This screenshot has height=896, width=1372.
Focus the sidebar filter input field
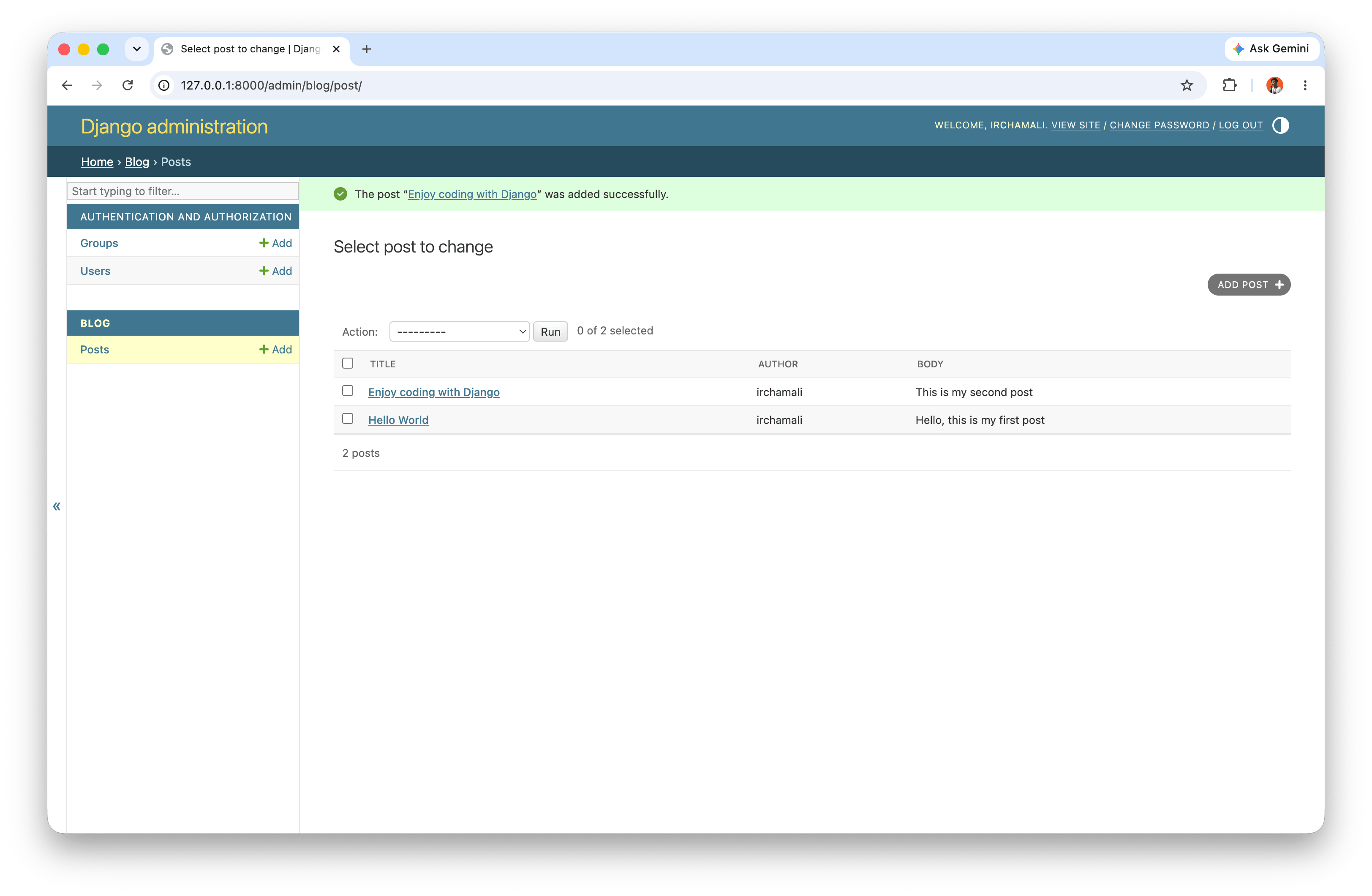pos(183,191)
